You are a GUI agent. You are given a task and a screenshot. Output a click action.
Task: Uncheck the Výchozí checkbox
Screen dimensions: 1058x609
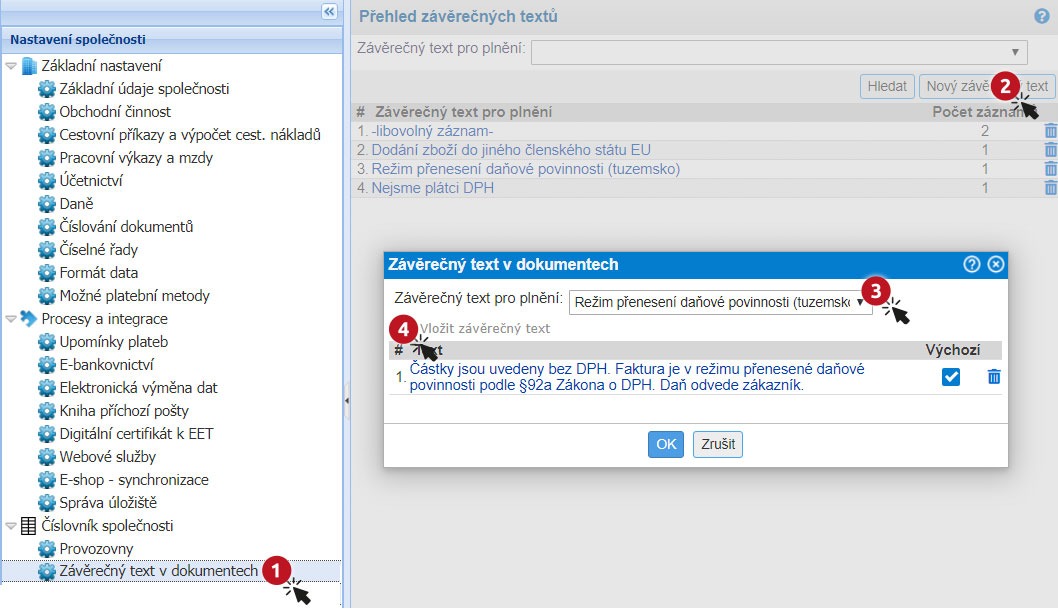pyautogui.click(x=951, y=377)
